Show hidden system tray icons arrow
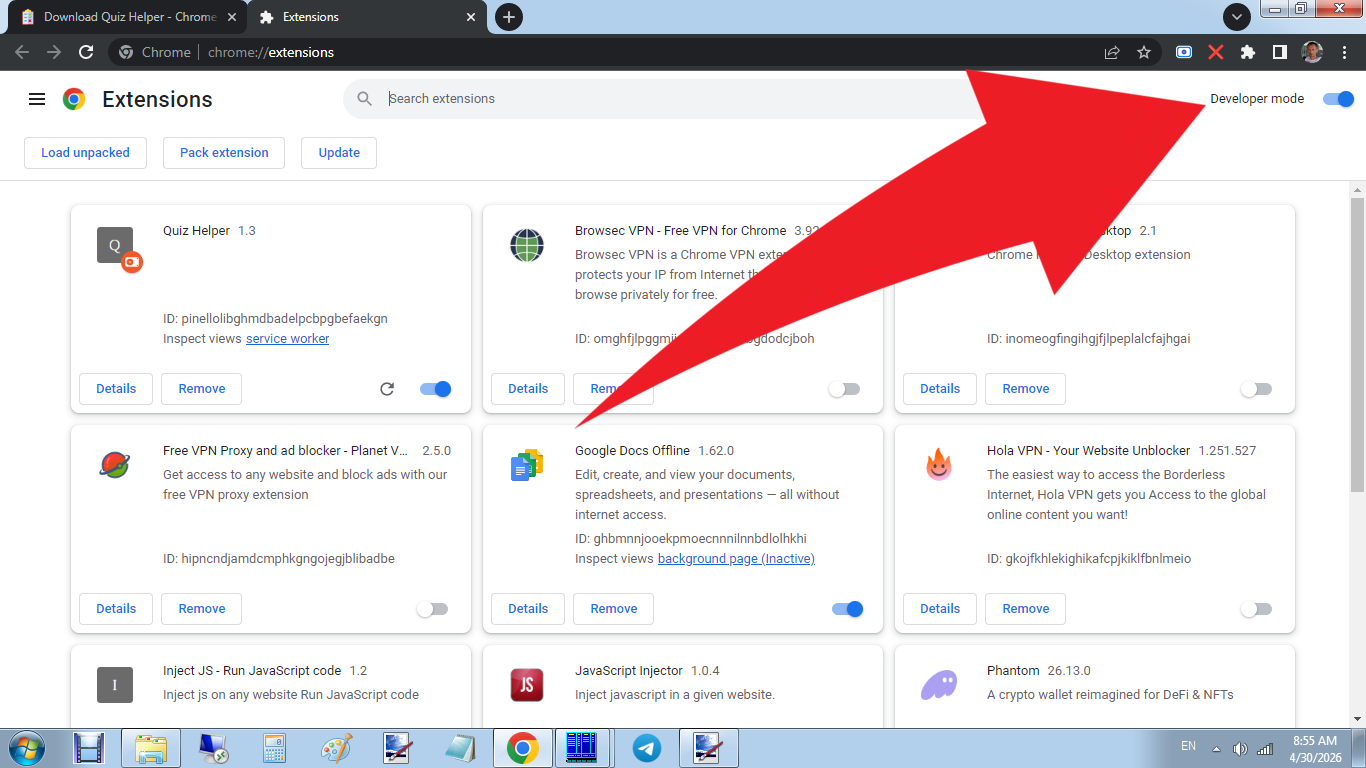The height and width of the screenshot is (768, 1366). point(1216,749)
